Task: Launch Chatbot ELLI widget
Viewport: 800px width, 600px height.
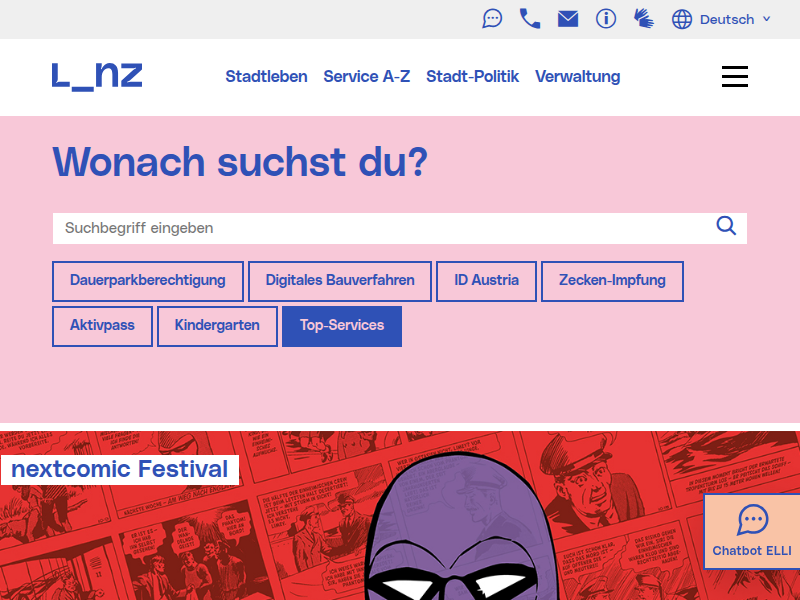Action: coord(752,531)
